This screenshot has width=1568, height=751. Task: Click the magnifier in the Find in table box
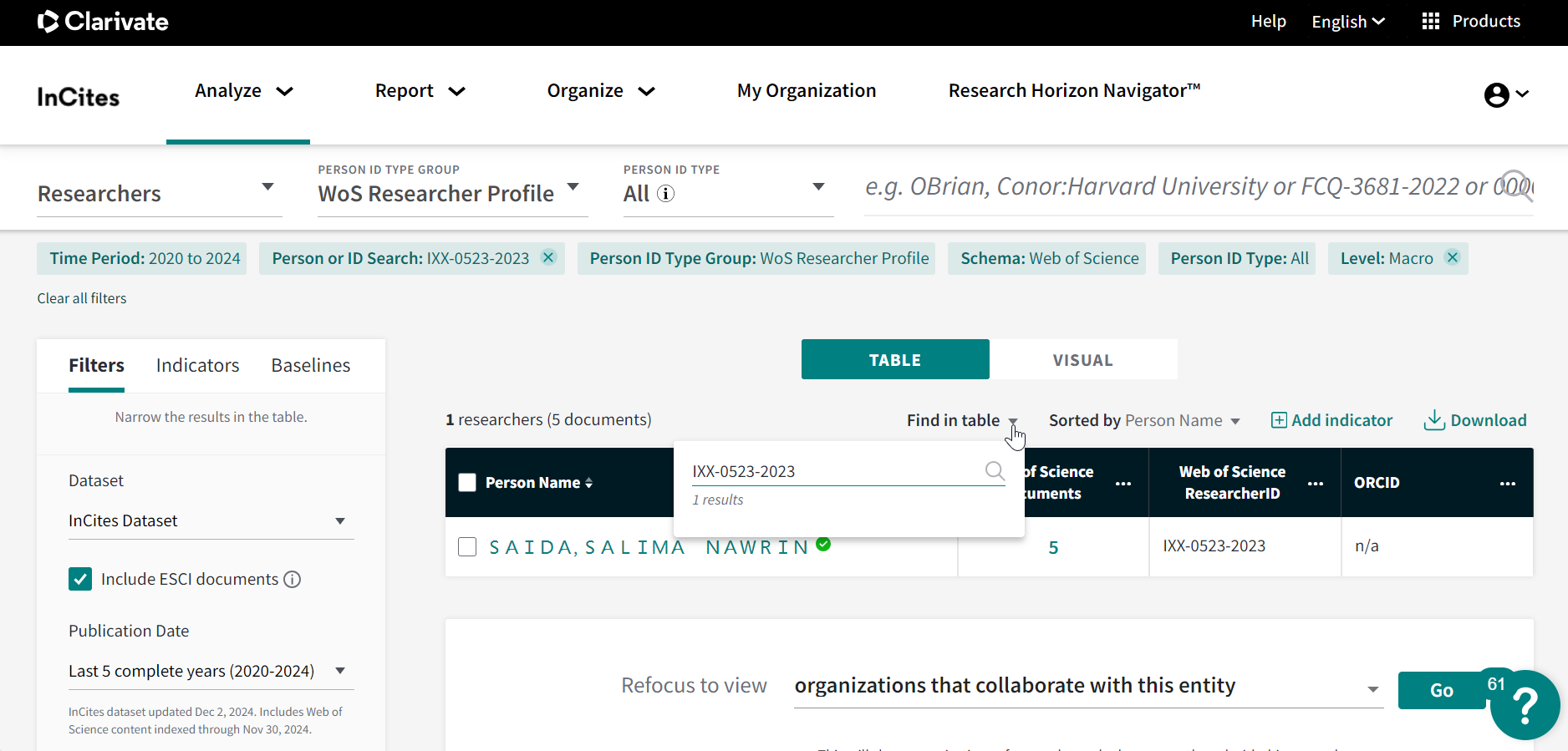click(x=995, y=471)
